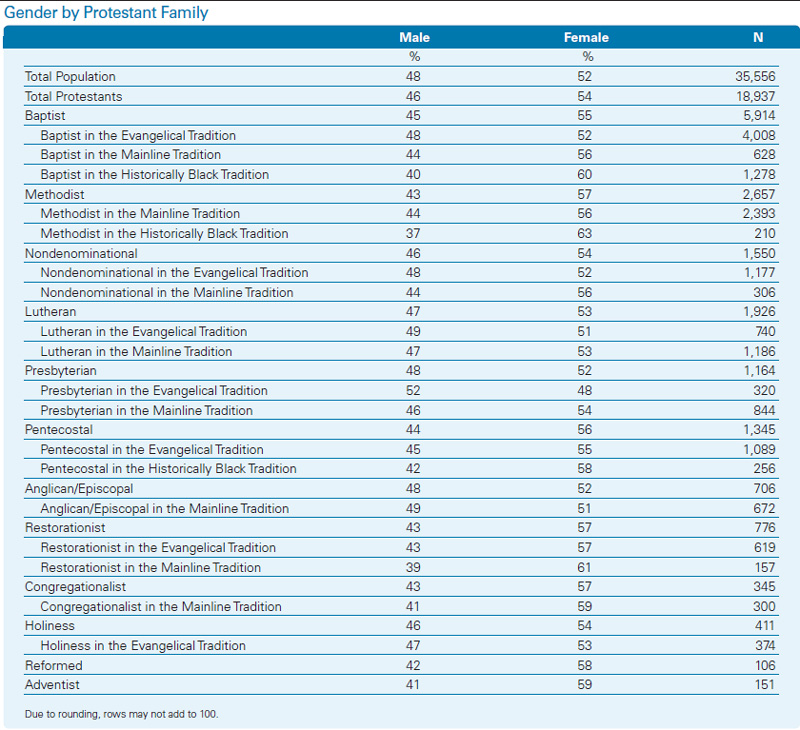The width and height of the screenshot is (800, 730).
Task: Select the N value '345' in Congregationalist row
Action: pyautogui.click(x=764, y=587)
